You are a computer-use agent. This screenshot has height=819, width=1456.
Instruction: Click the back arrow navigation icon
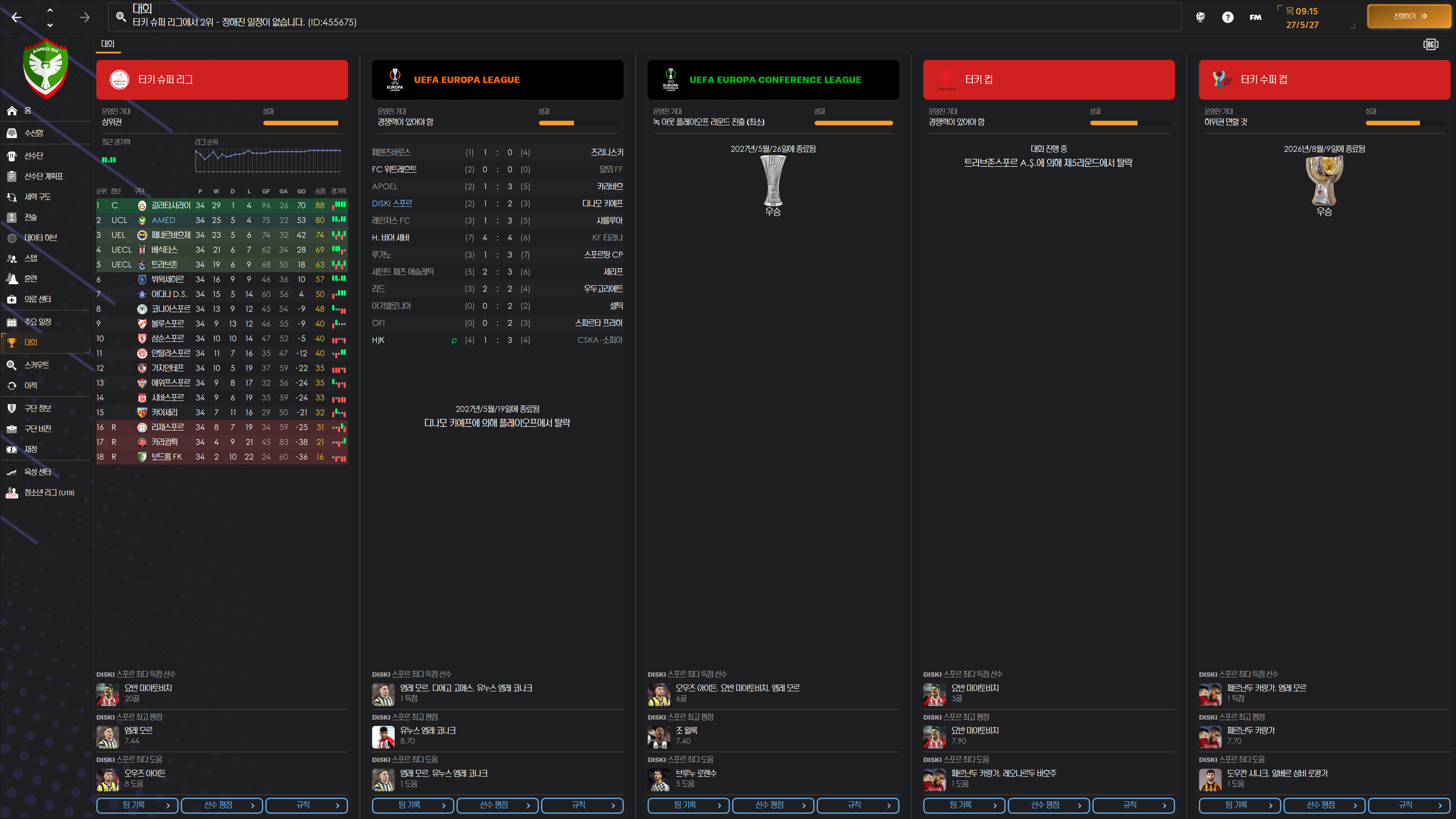[x=16, y=17]
